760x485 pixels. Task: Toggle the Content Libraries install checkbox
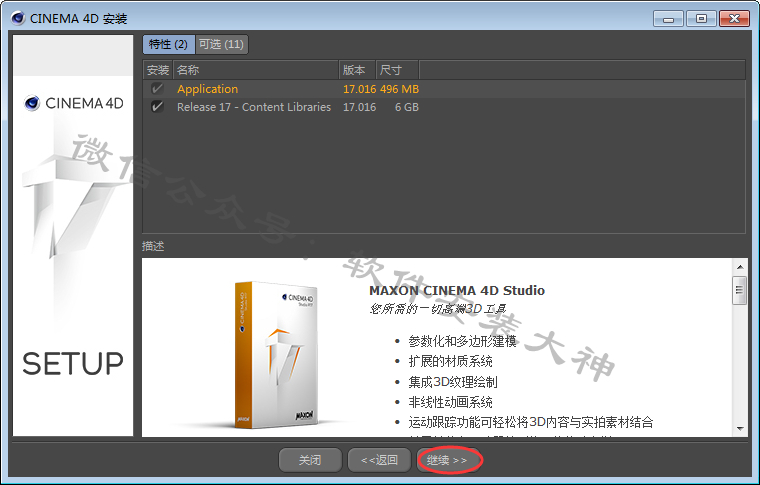[x=157, y=107]
